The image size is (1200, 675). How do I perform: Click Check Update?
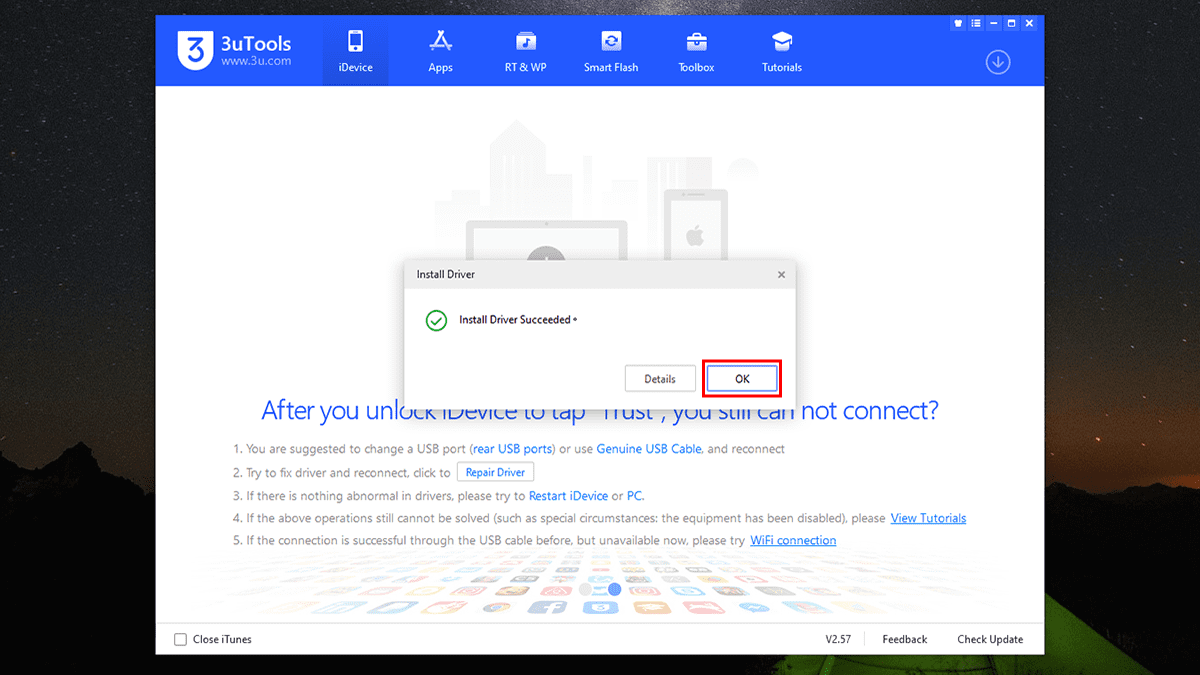coord(989,639)
